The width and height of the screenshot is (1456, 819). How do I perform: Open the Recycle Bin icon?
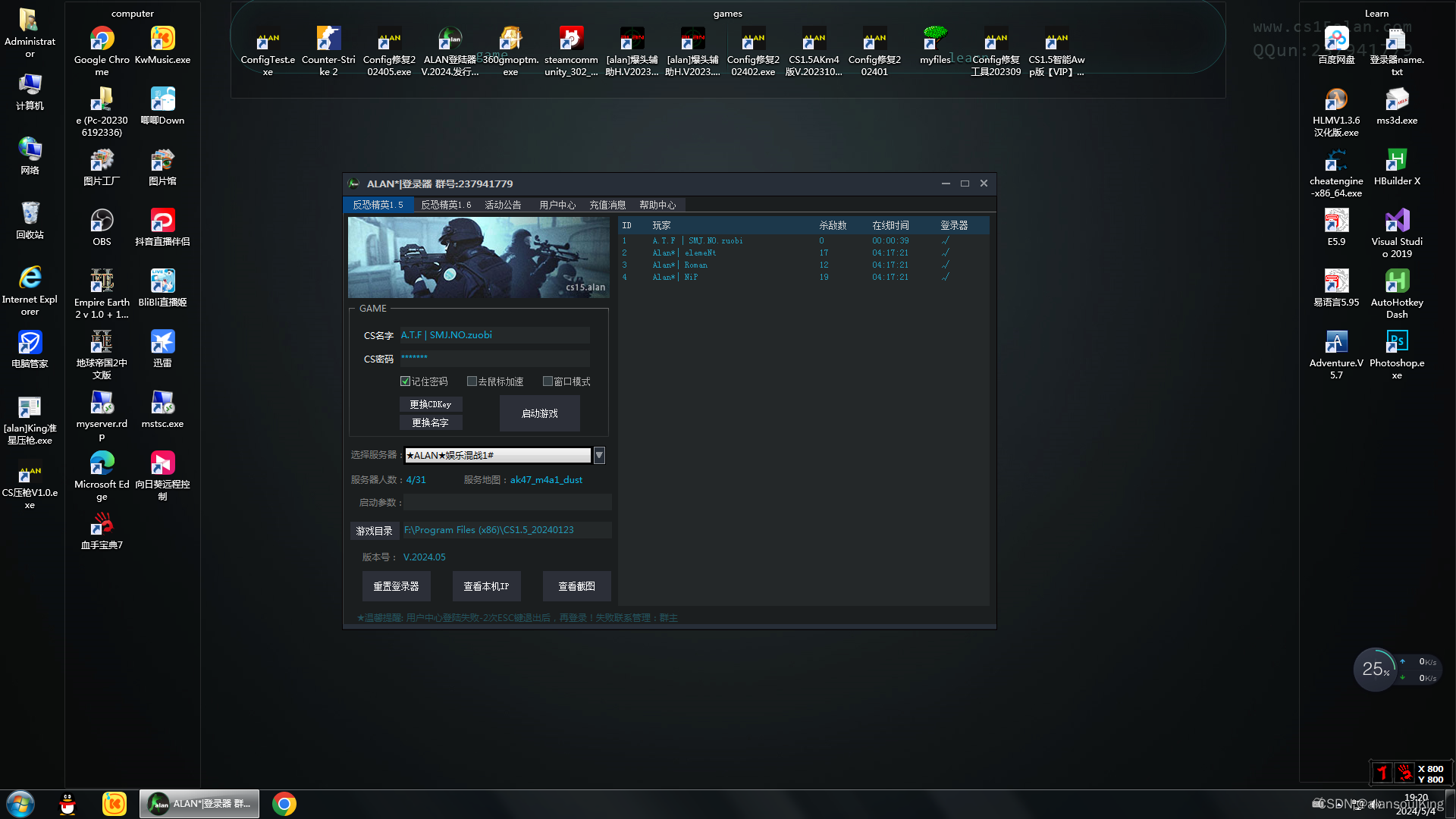pos(30,214)
